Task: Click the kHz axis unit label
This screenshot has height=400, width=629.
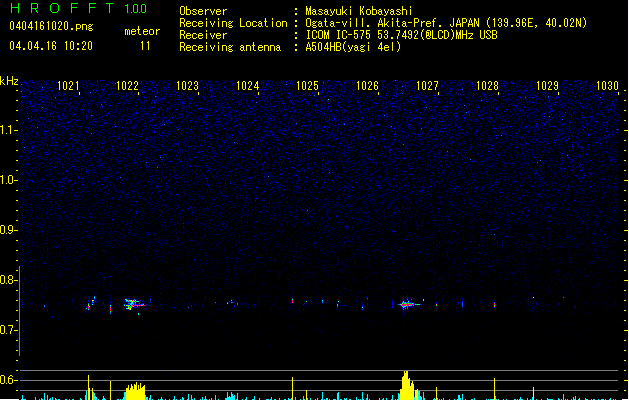Action: 9,81
